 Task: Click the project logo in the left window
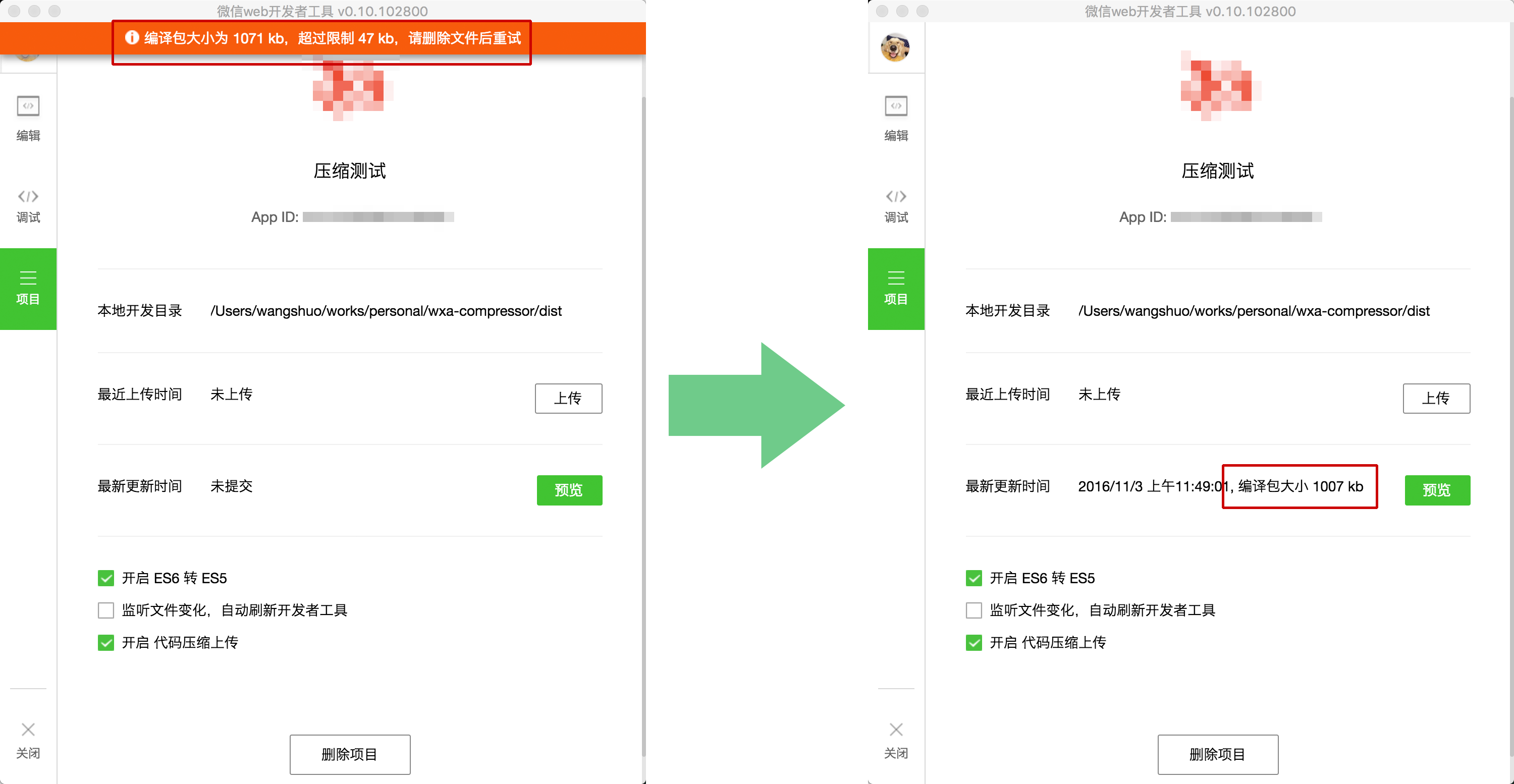pos(353,89)
